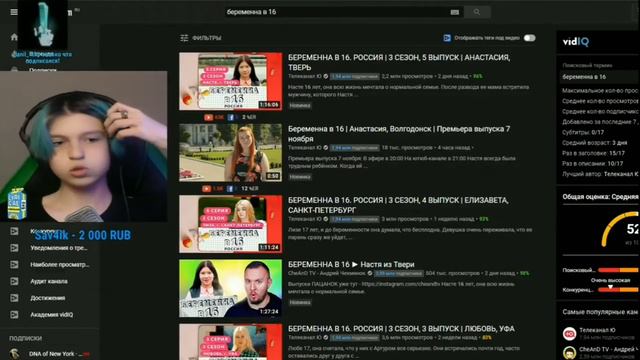The width and height of the screenshot is (640, 360).
Task: Click icon next to 'Аудит канала'
Action: pos(14,281)
